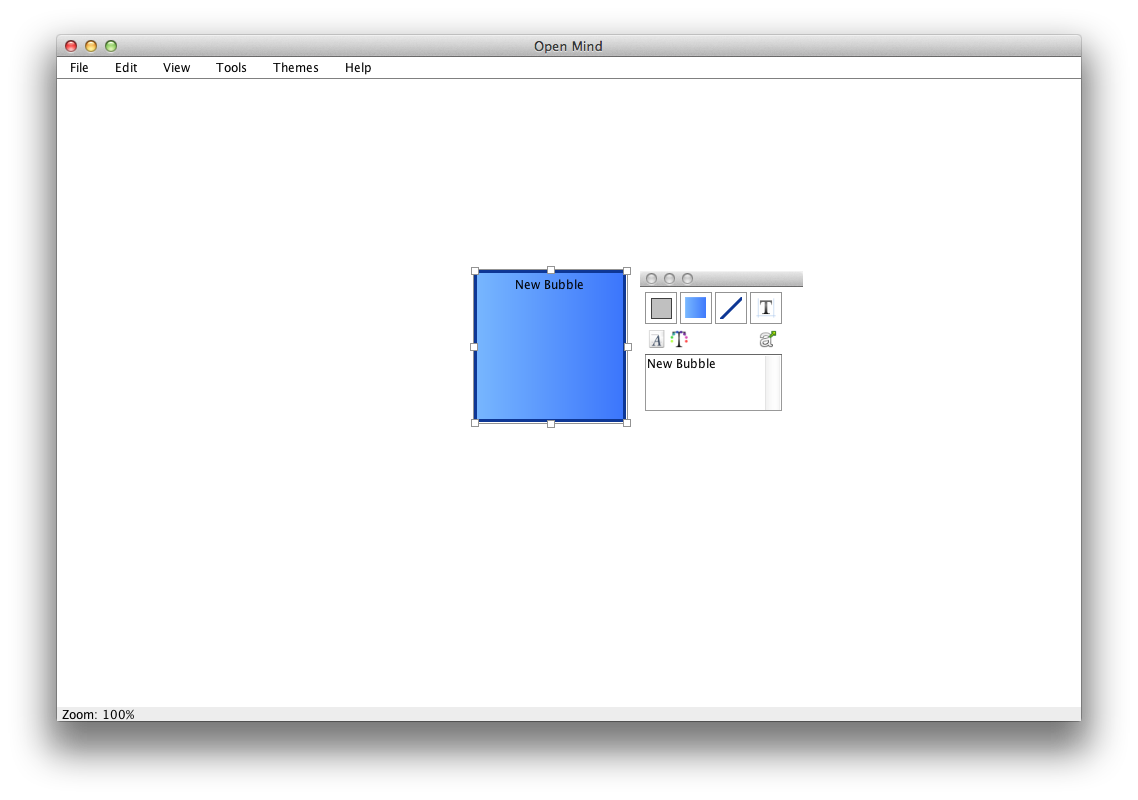Select the text box T tool
This screenshot has width=1138, height=800.
pyautogui.click(x=765, y=308)
